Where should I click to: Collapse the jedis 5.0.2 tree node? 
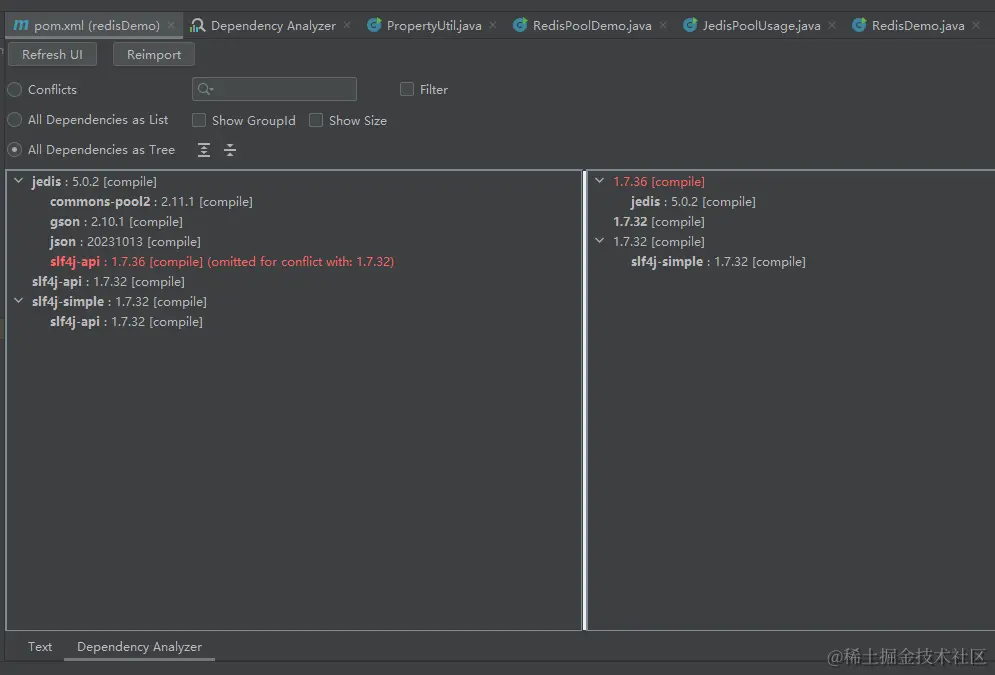19,181
